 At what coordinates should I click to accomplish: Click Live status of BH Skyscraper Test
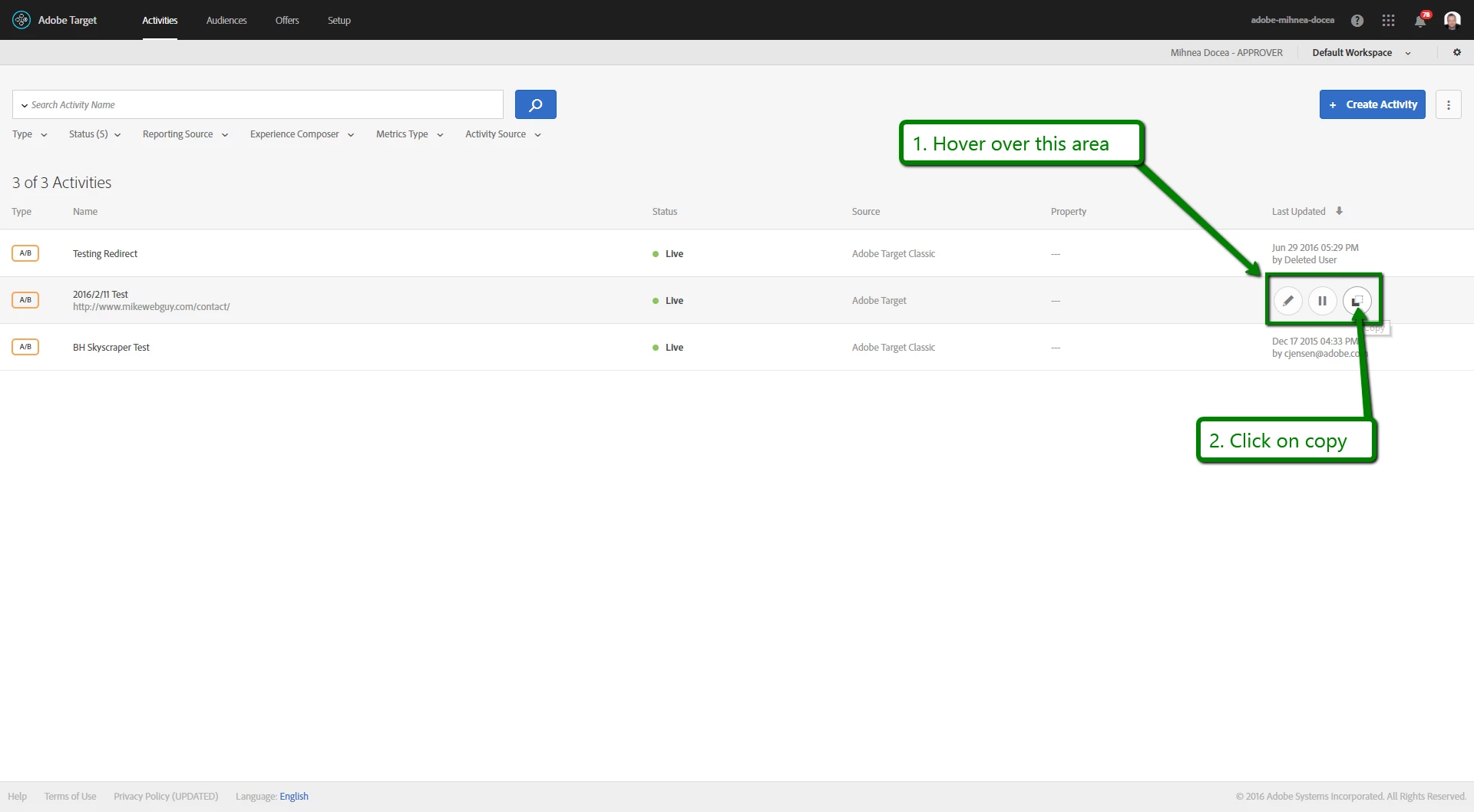[x=668, y=348]
